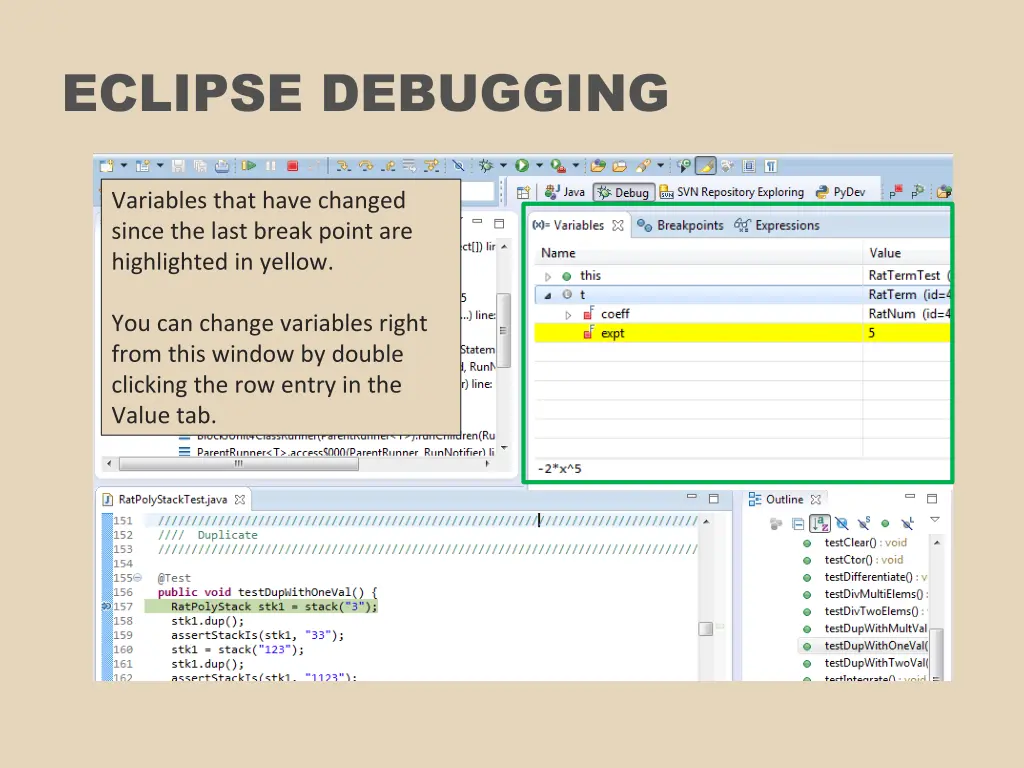This screenshot has height=768, width=1024.
Task: Click the Resume debug button
Action: (248, 165)
